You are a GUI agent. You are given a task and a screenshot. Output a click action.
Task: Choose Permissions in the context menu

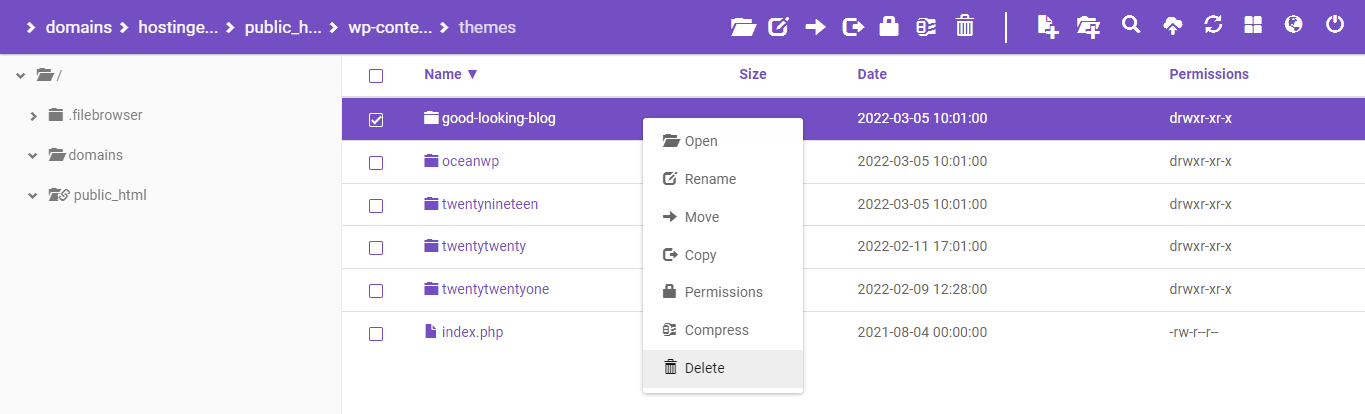[723, 292]
